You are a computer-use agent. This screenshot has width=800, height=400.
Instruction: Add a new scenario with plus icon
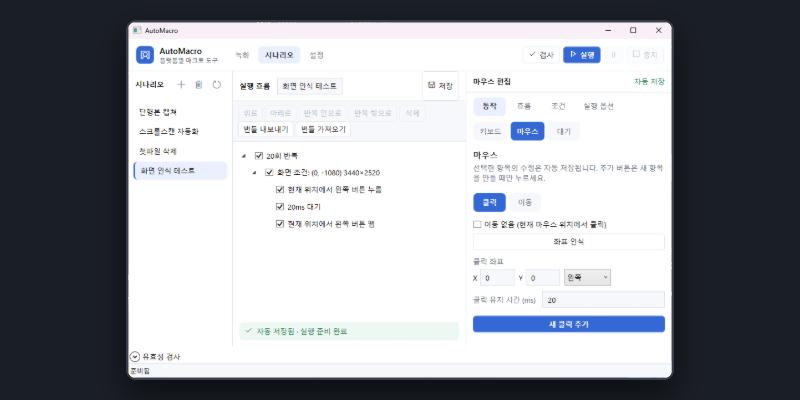(x=181, y=85)
